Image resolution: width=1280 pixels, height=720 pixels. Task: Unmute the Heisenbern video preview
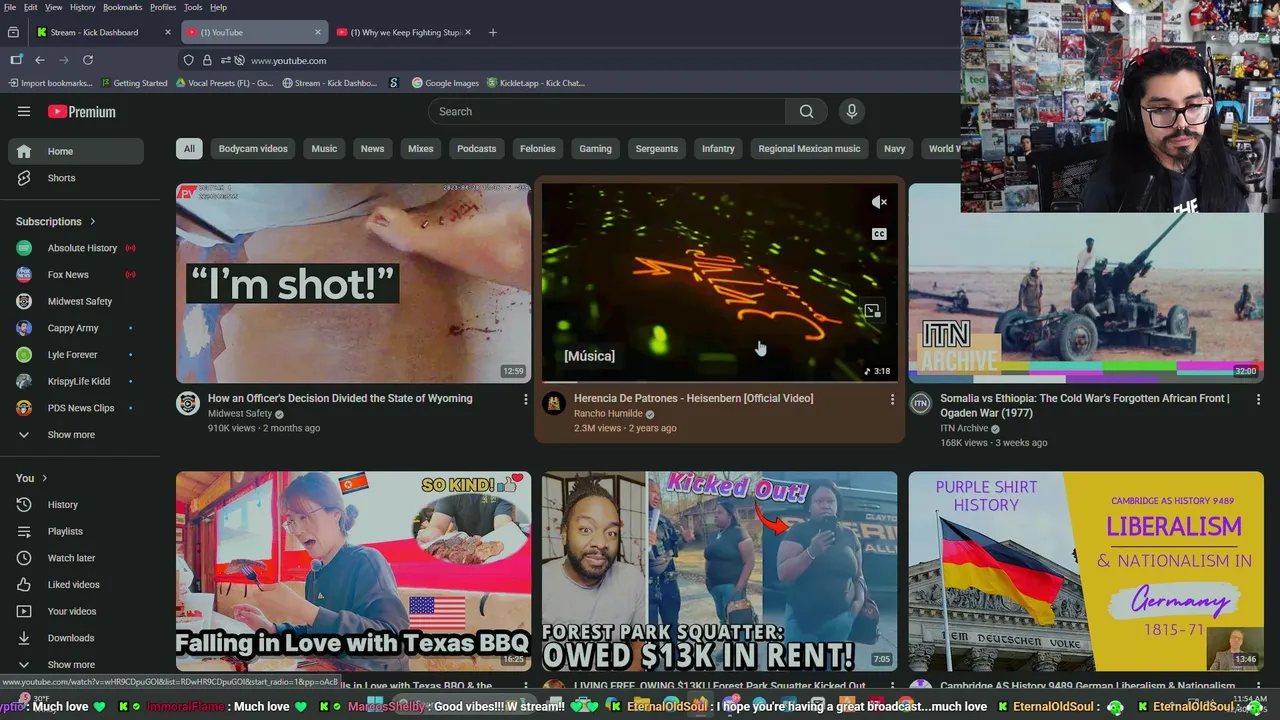[x=879, y=202]
